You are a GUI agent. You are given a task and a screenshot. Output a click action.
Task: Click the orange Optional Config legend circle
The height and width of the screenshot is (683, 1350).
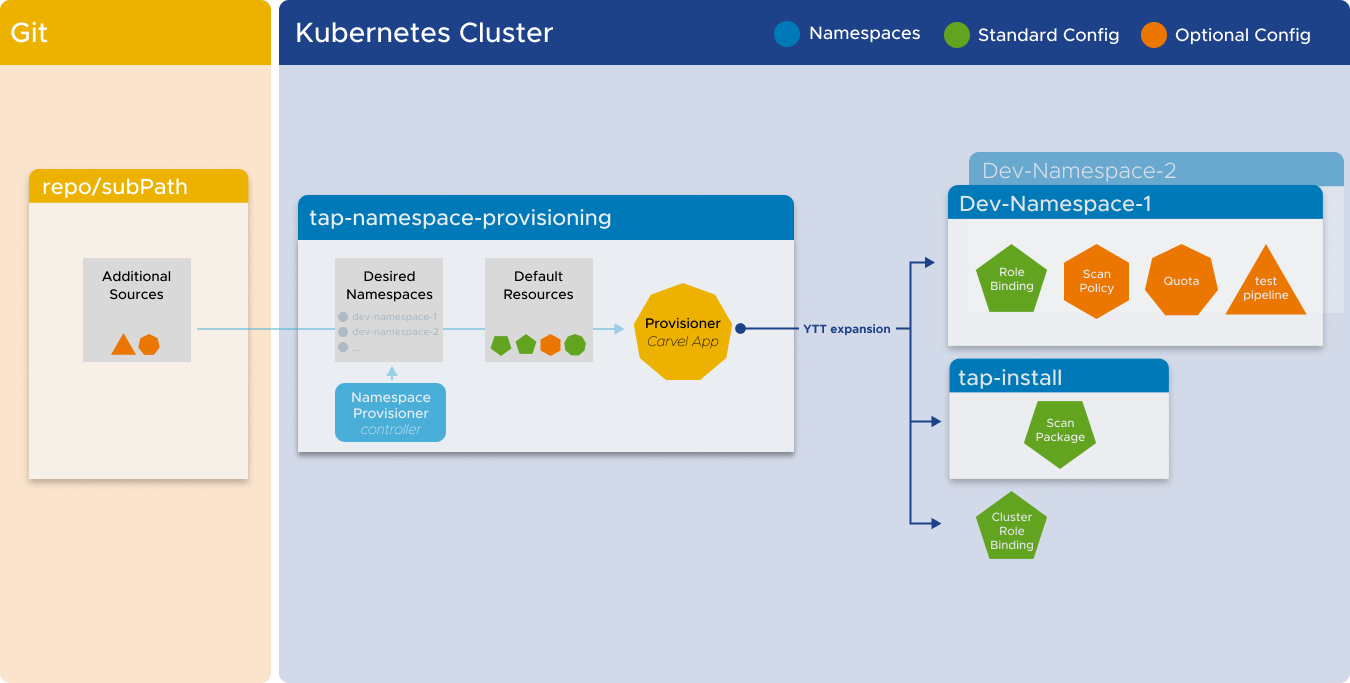point(1154,35)
